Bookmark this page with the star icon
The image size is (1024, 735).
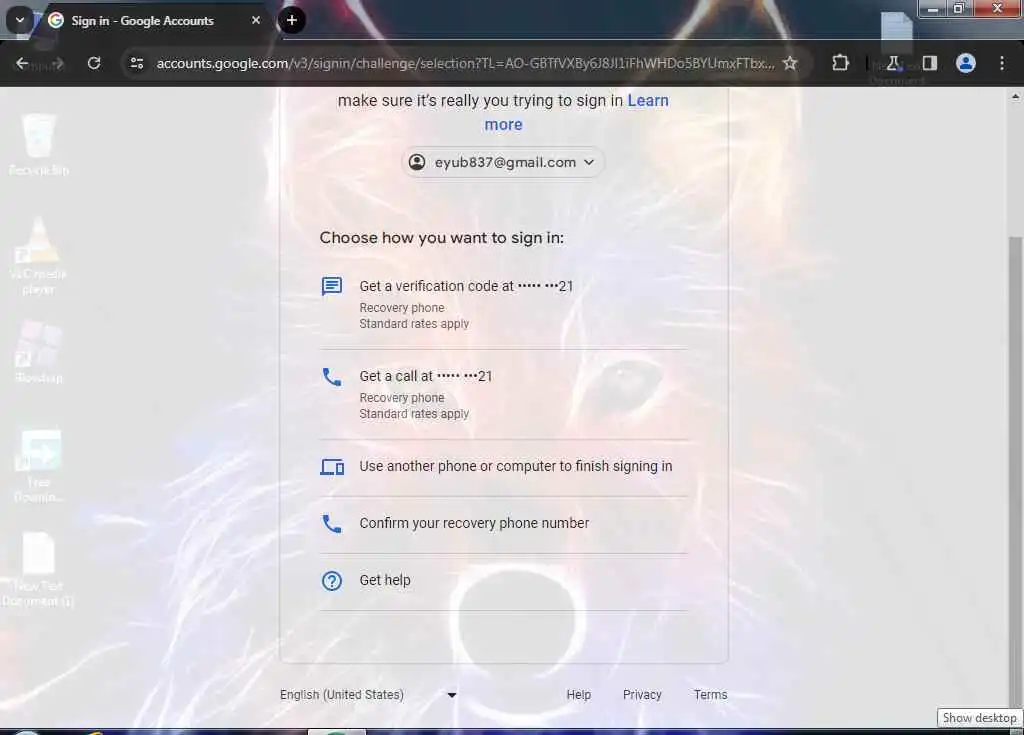790,63
